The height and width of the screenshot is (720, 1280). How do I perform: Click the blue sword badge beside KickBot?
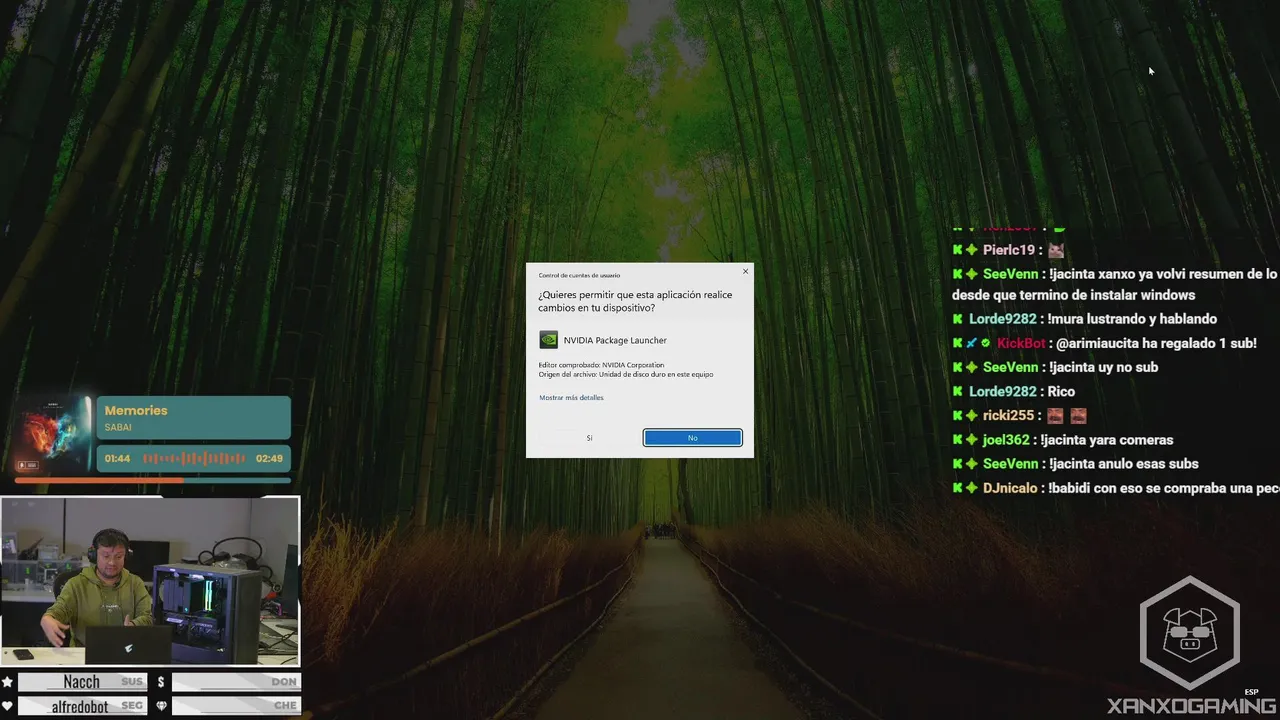tap(971, 343)
